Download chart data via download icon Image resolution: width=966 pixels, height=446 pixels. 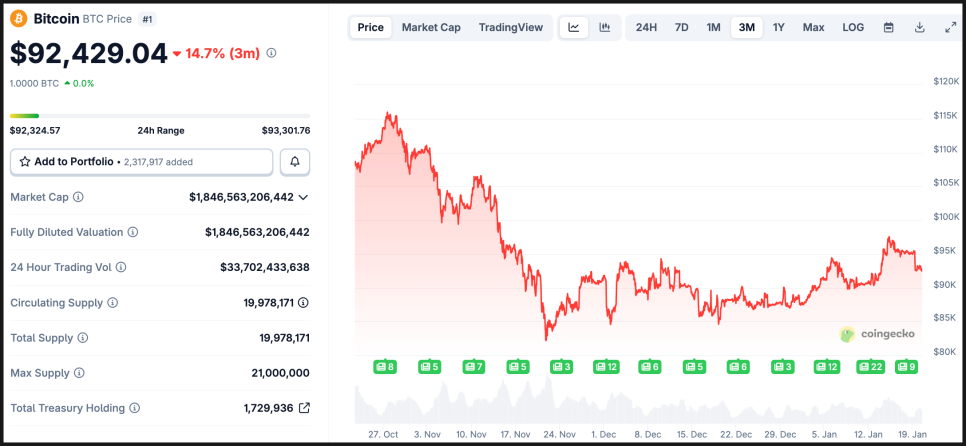pos(919,27)
